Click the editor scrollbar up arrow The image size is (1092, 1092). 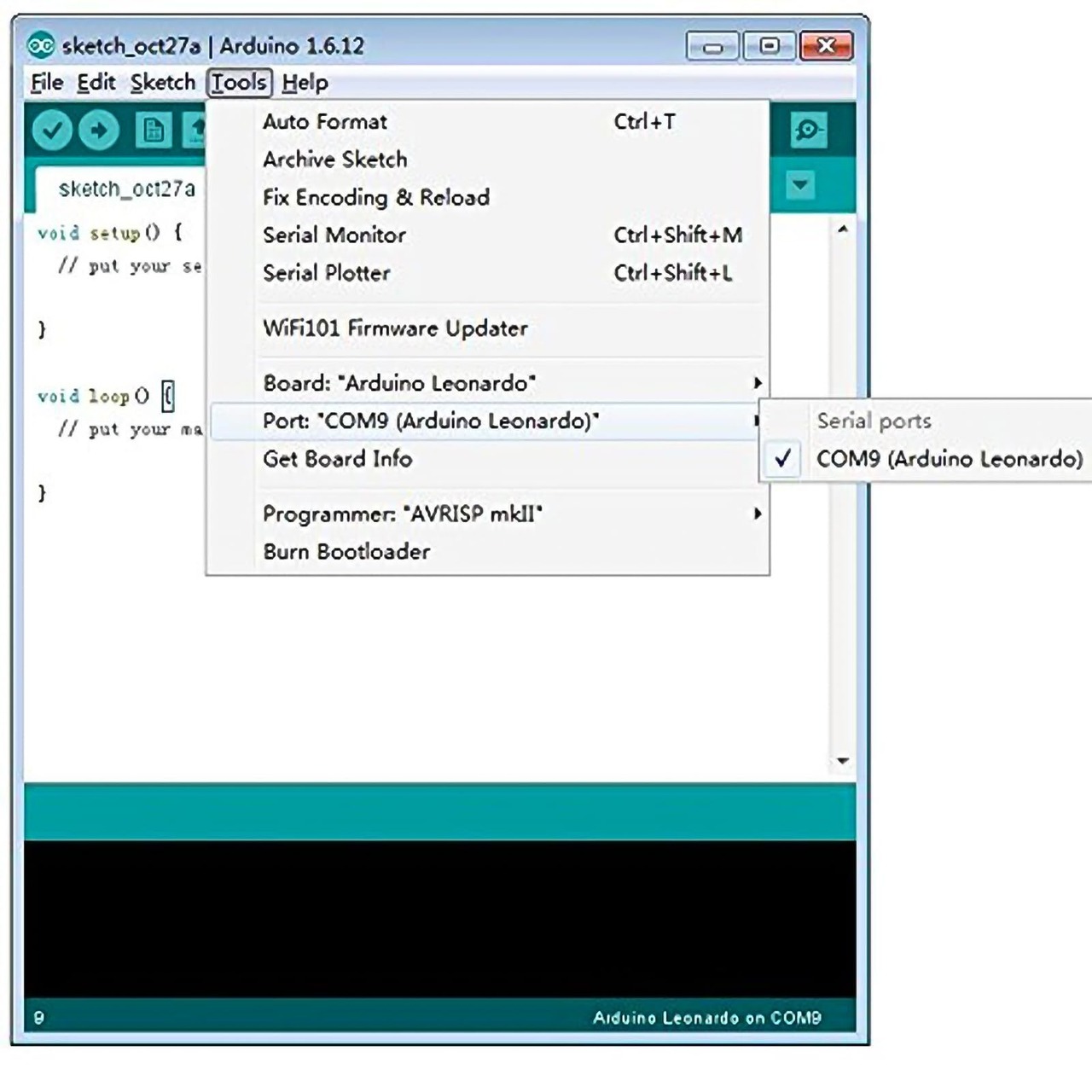(843, 229)
